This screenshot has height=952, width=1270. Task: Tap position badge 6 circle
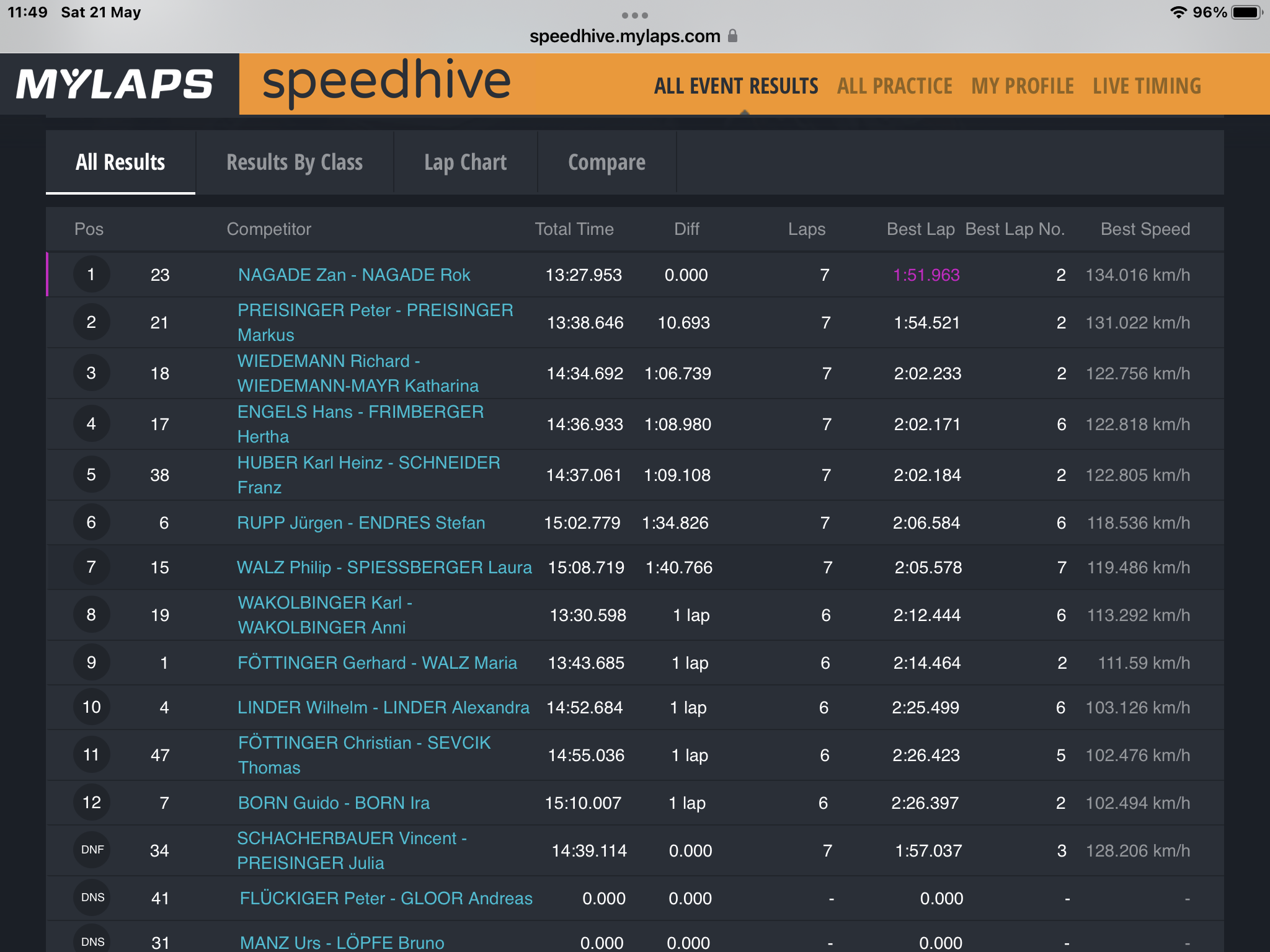pyautogui.click(x=91, y=522)
